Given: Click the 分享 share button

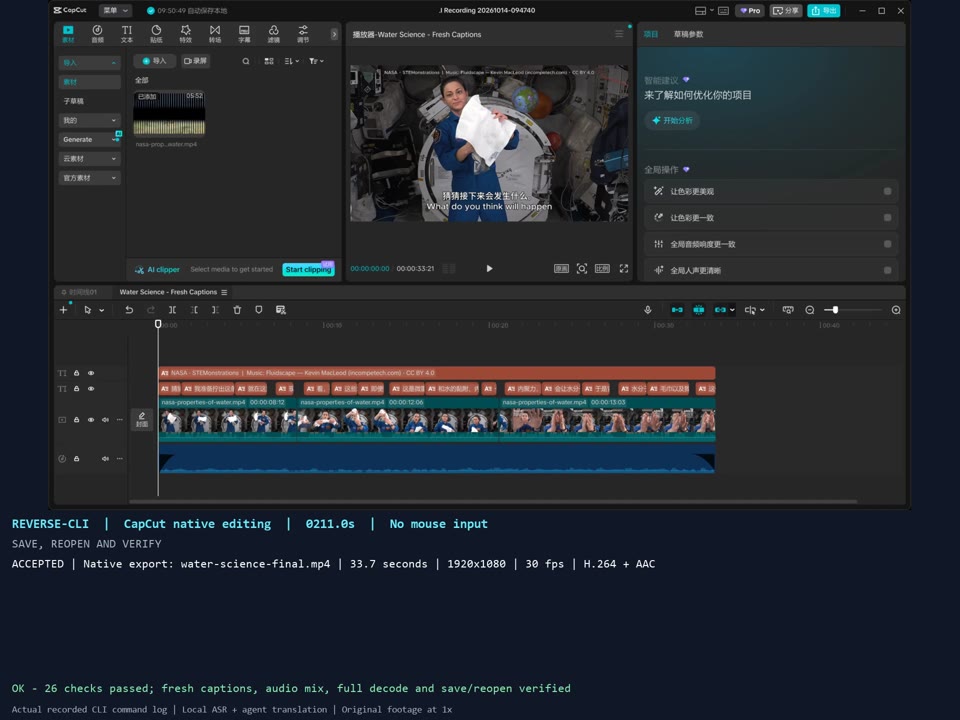Looking at the screenshot, I should 786,10.
